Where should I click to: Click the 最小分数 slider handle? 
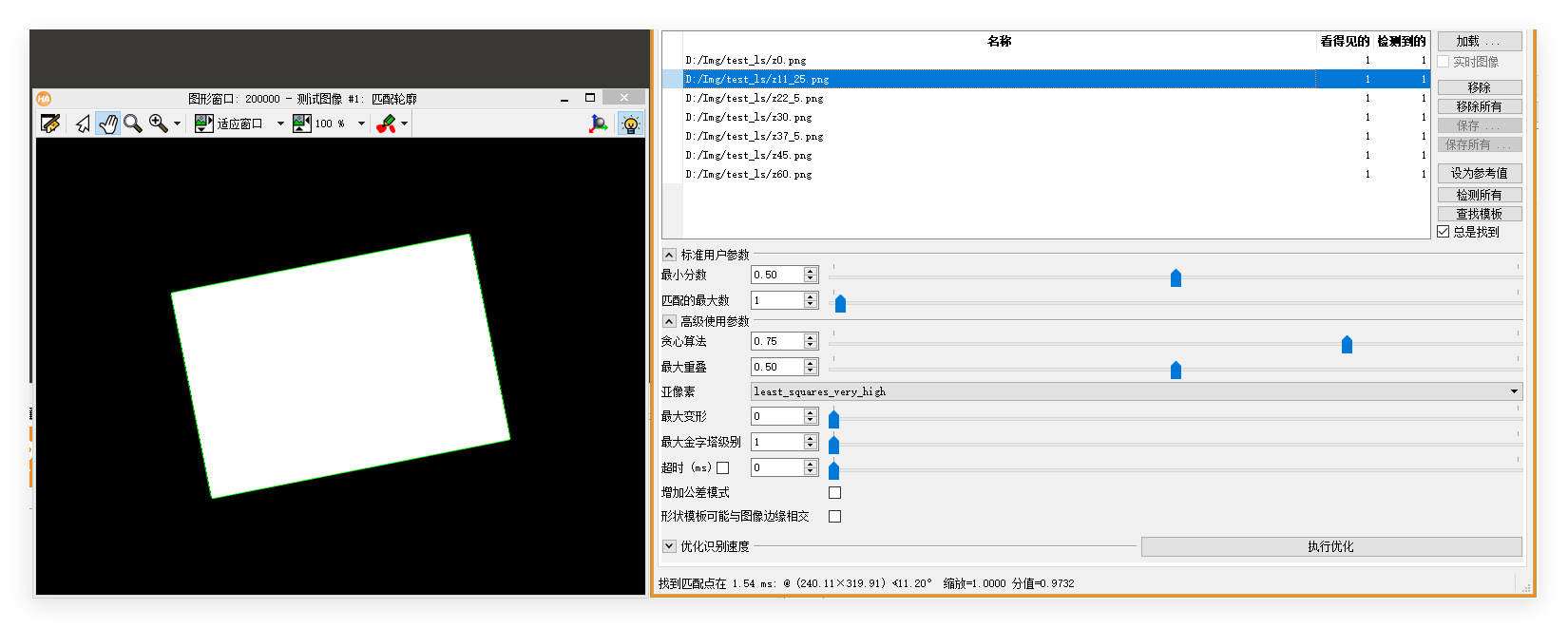coord(1176,277)
